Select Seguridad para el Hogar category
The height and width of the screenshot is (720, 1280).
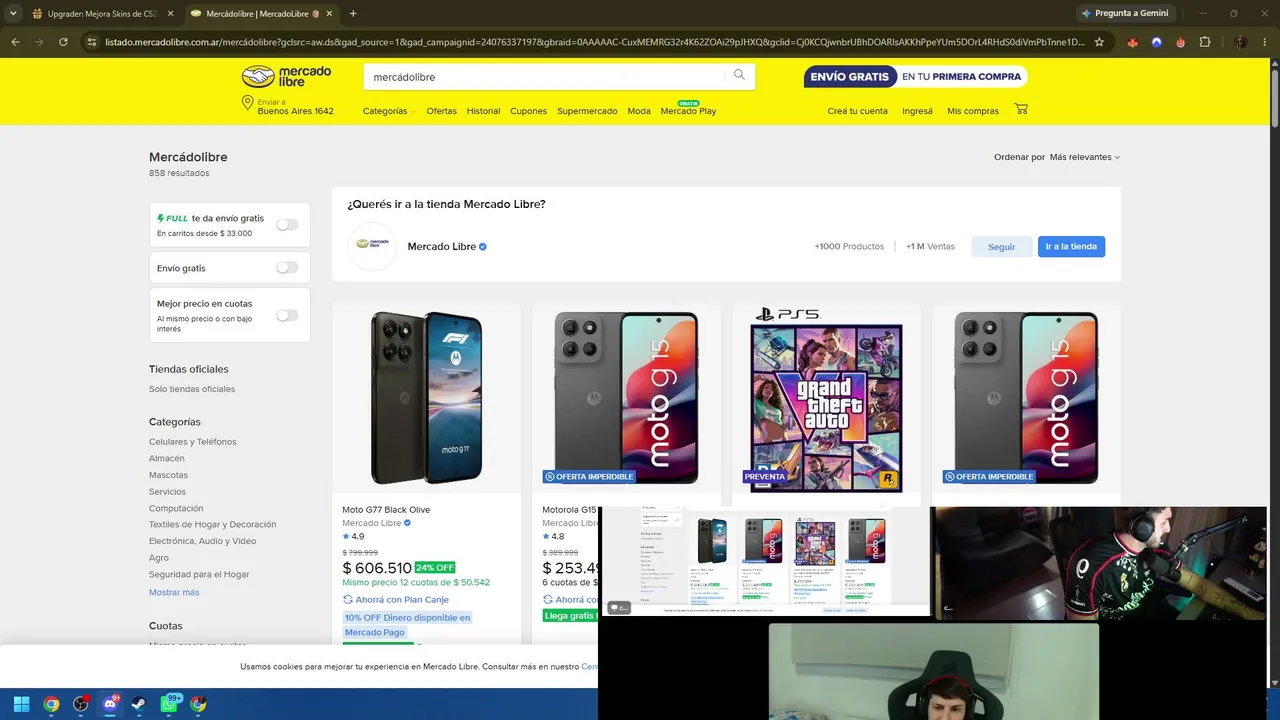pyautogui.click(x=199, y=574)
